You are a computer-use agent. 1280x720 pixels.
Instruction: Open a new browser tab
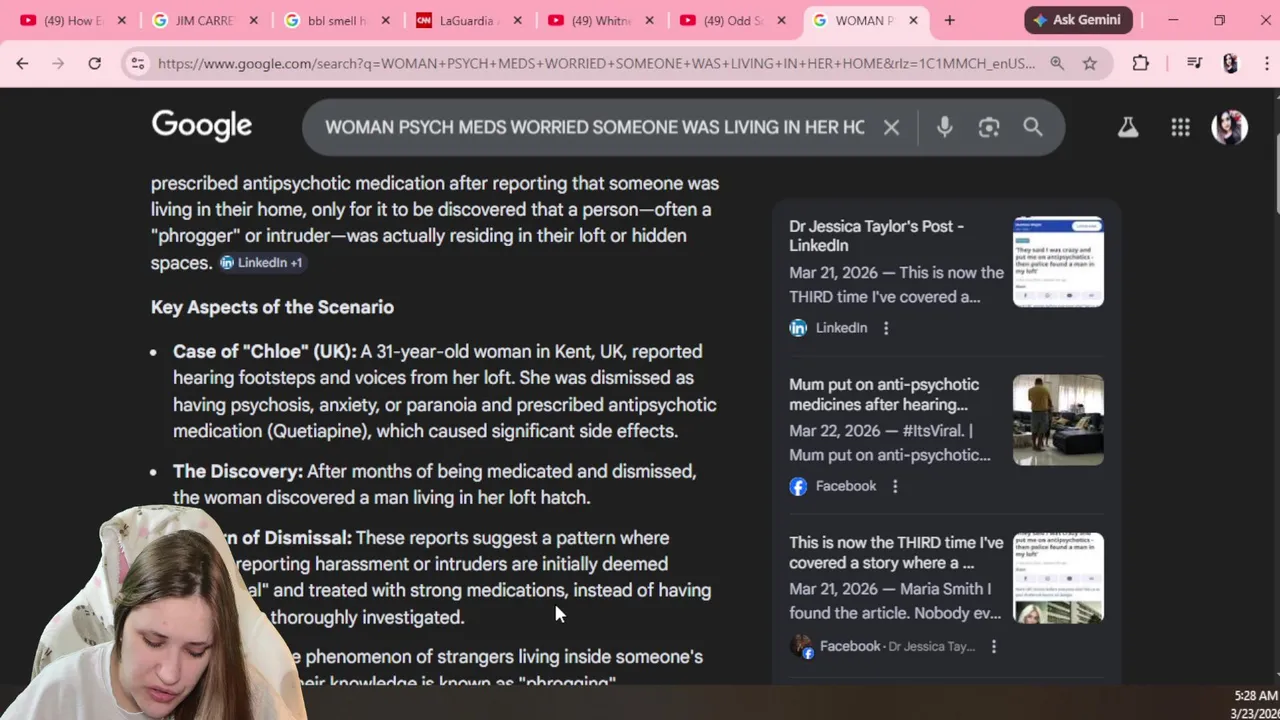coord(949,20)
